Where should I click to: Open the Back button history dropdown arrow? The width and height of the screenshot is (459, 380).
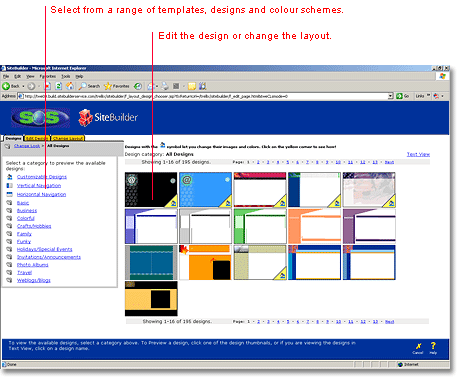[23, 86]
